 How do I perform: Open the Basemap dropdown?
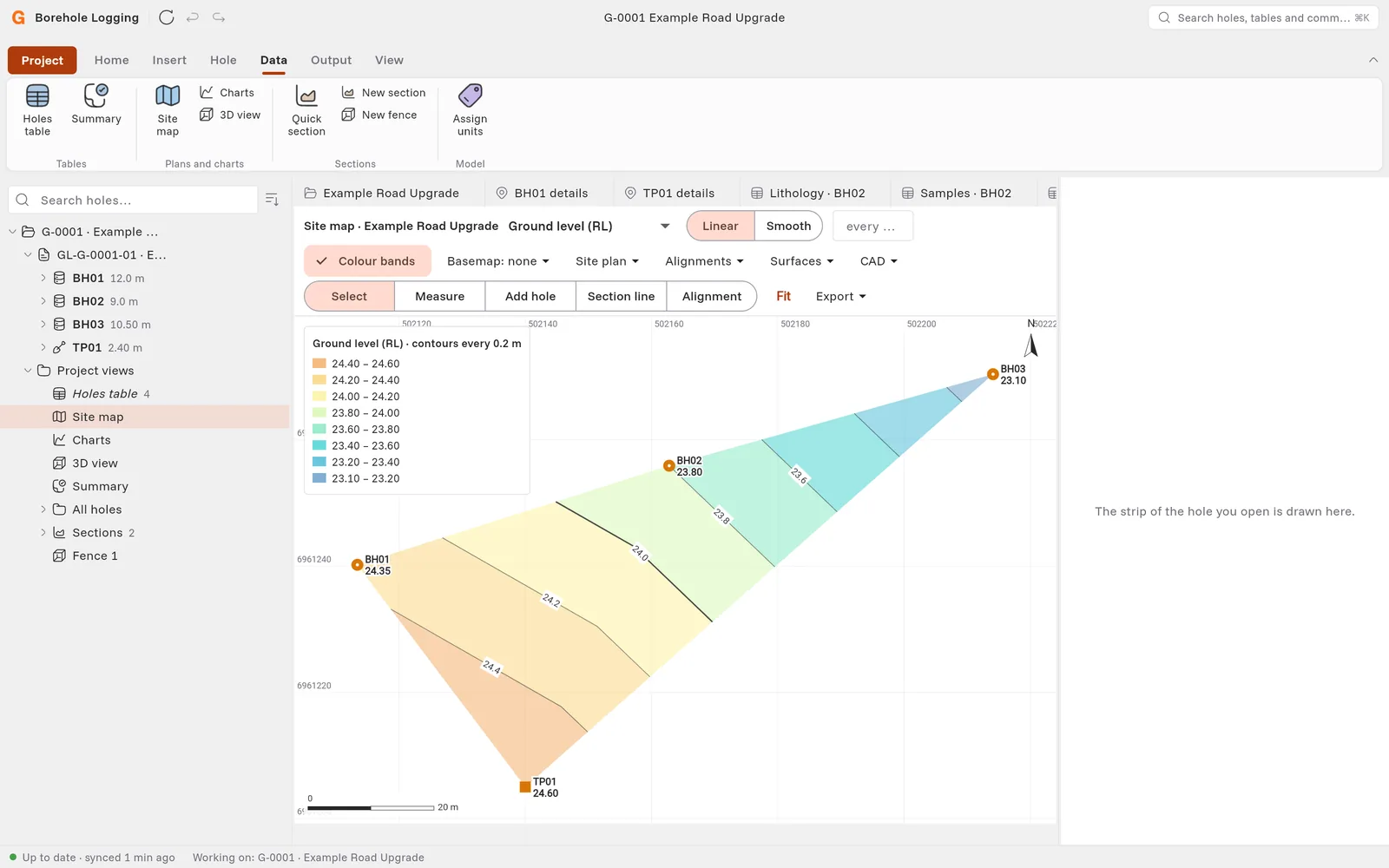point(498,261)
